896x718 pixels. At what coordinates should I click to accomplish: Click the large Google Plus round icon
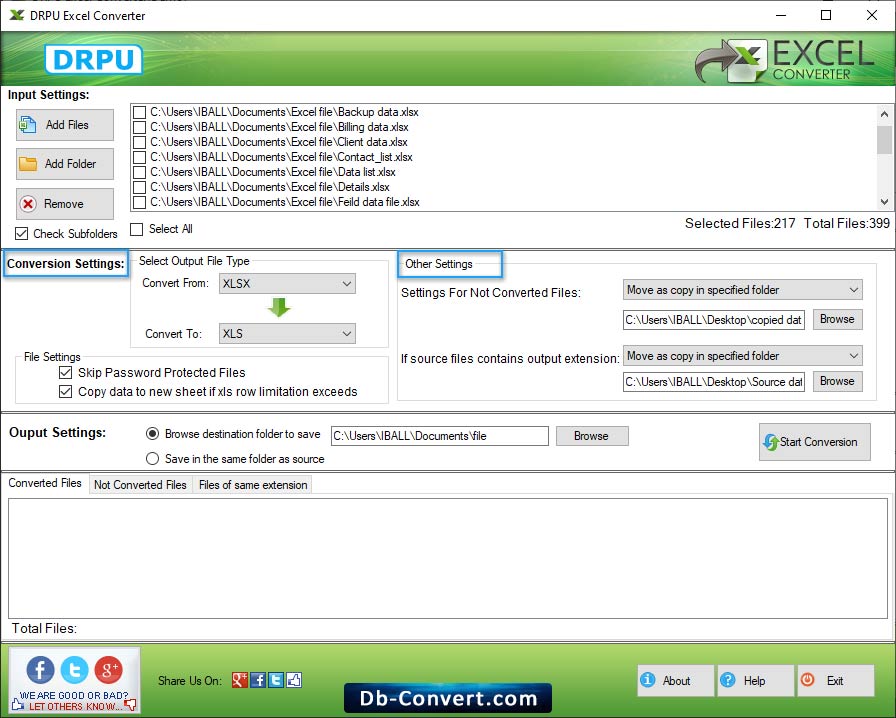point(109,669)
